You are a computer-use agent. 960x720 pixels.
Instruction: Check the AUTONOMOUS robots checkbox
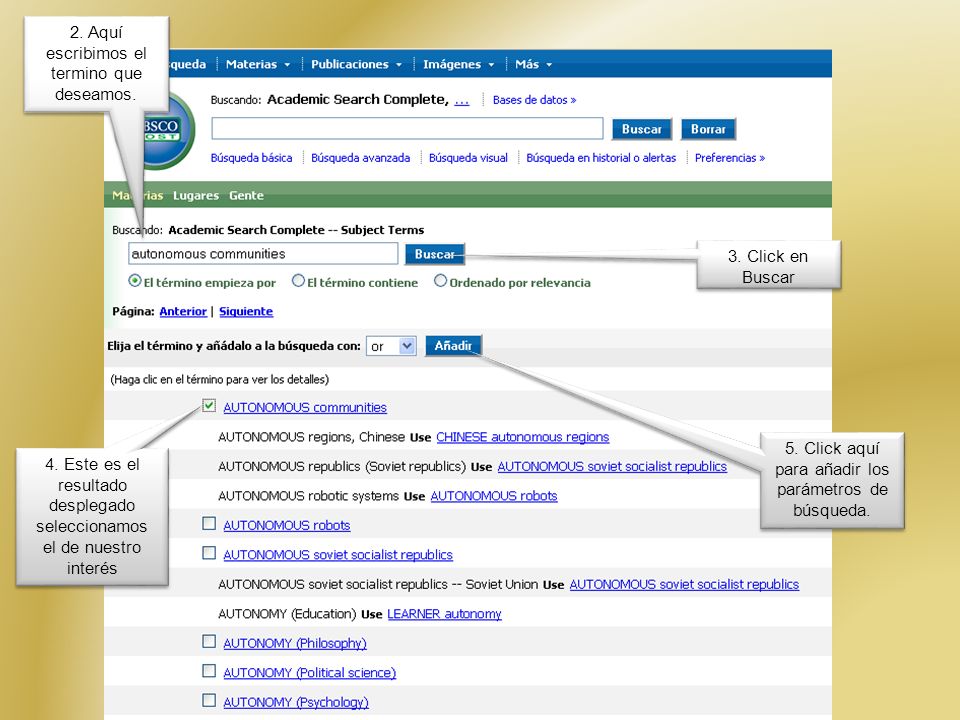209,523
